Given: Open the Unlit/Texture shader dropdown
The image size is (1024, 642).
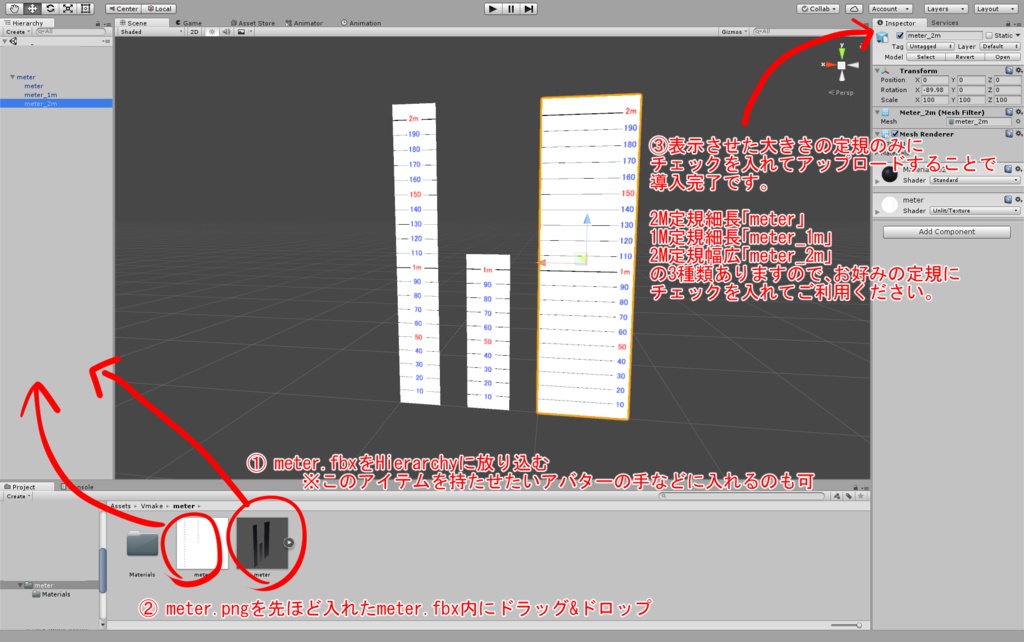Looking at the screenshot, I should click(x=974, y=210).
